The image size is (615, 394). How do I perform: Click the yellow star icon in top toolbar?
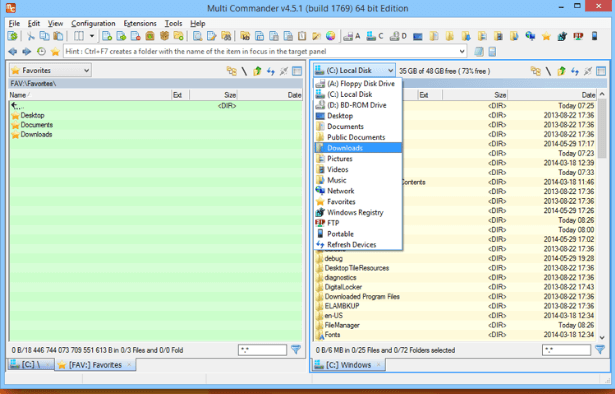pos(546,36)
